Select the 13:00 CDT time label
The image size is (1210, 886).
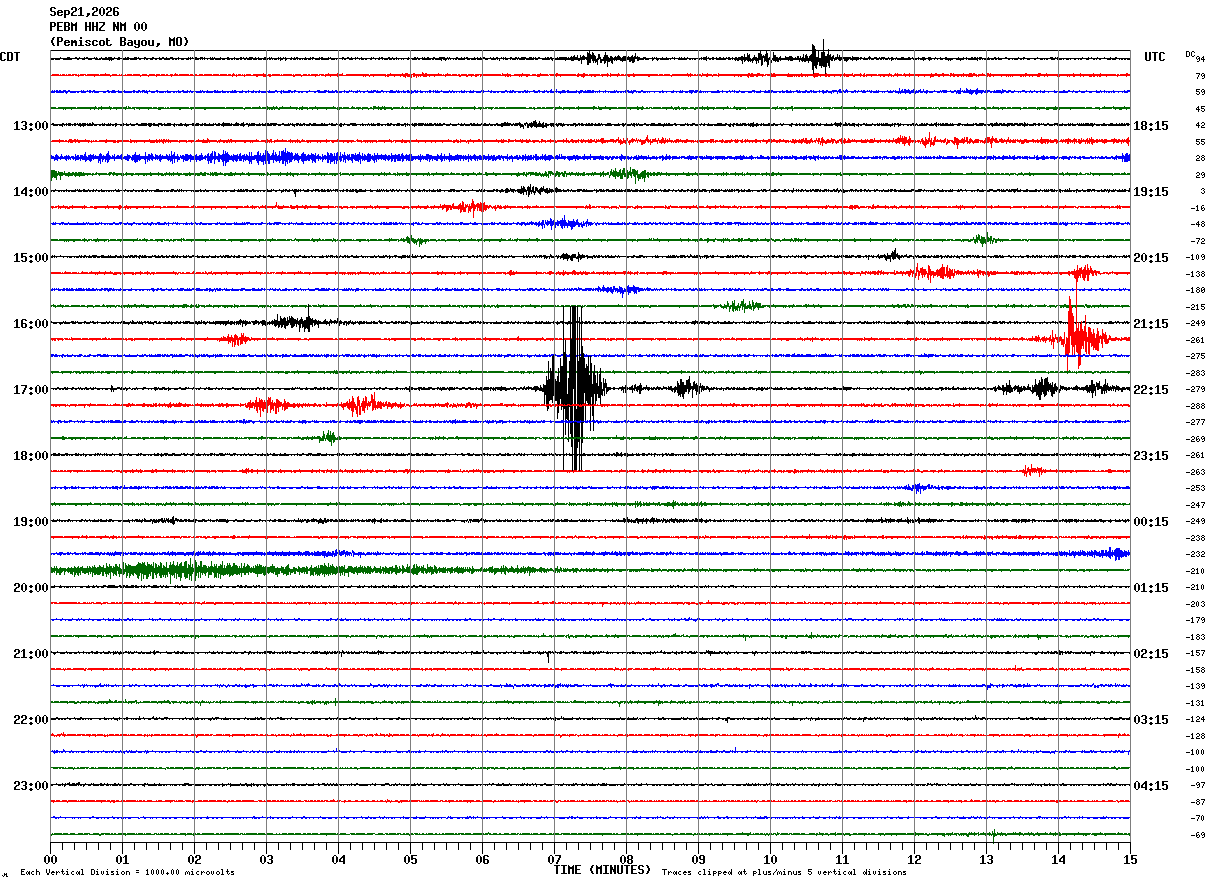(30, 126)
